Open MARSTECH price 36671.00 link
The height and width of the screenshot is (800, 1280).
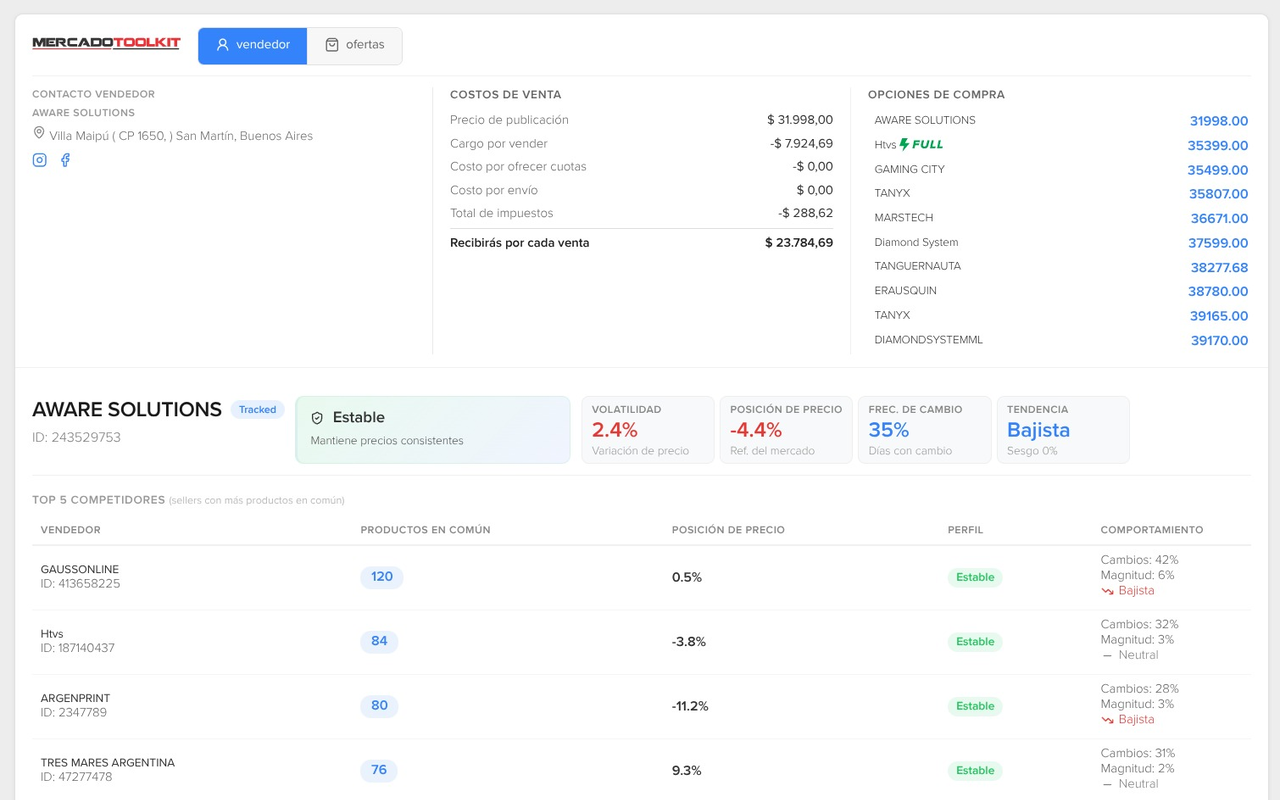point(1219,218)
